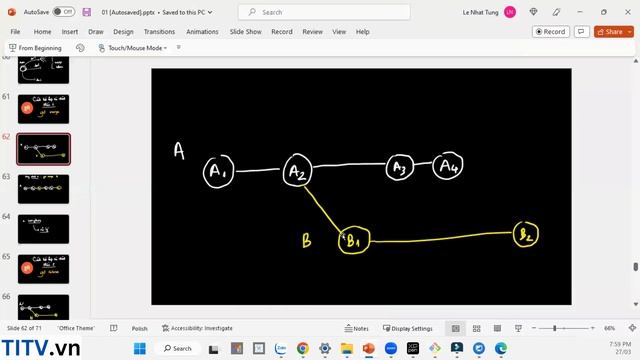This screenshot has width=640, height=360.
Task: Open the file name saved-location dropdown
Action: [x=210, y=13]
